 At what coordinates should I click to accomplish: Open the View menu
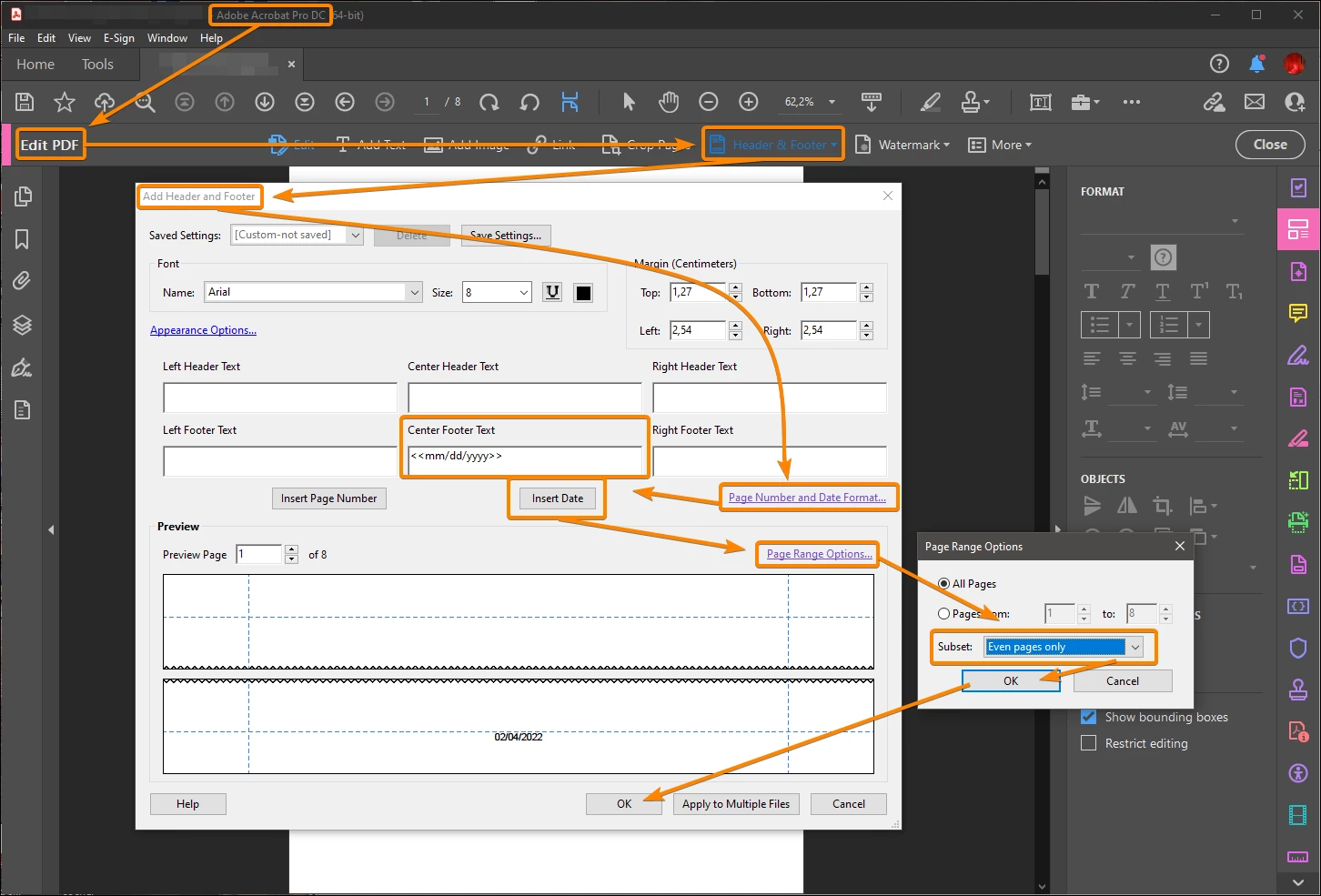[79, 38]
